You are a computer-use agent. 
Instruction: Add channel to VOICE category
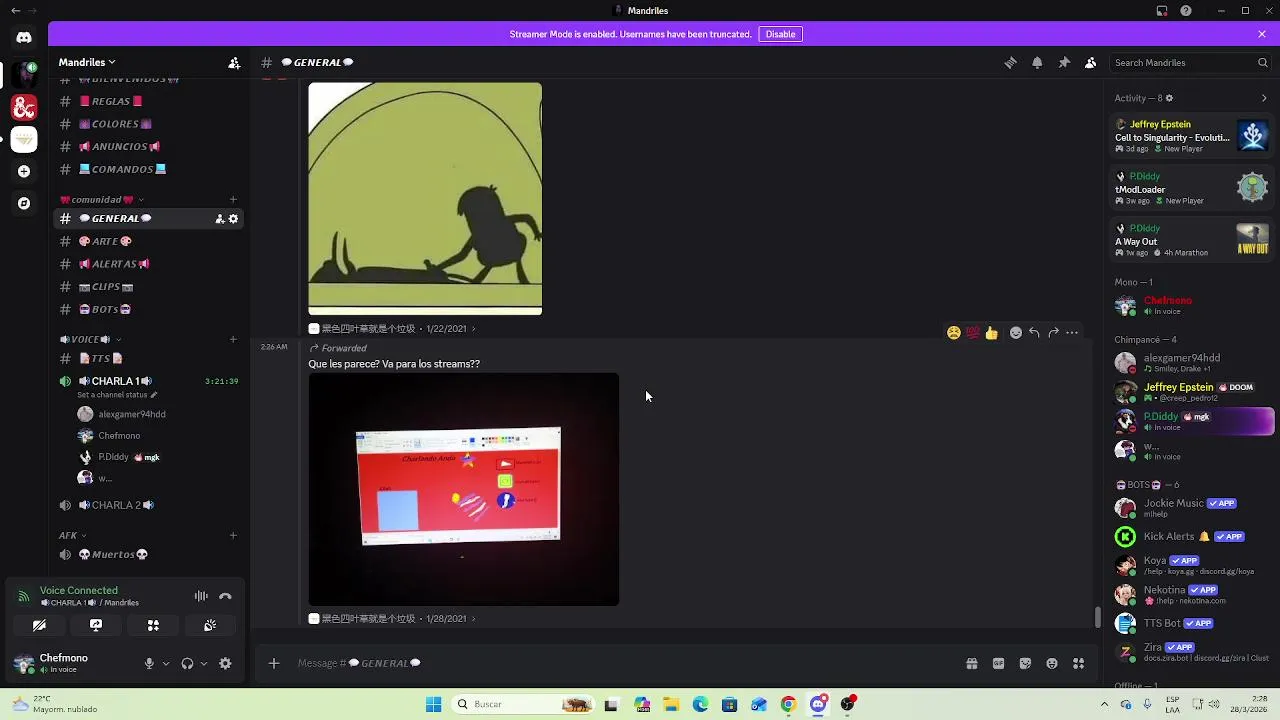(233, 339)
